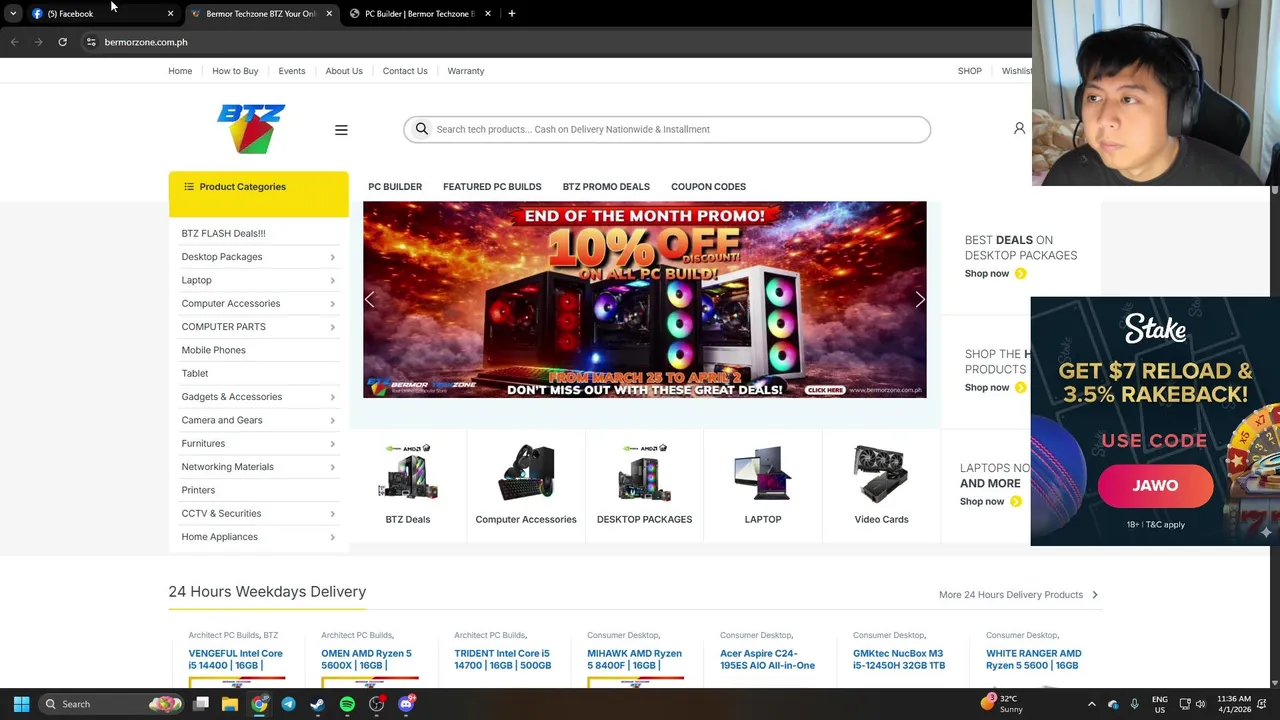Screen dimensions: 1280x720
Task: Expand CCTV & Securities submenu arrow
Action: click(332, 514)
